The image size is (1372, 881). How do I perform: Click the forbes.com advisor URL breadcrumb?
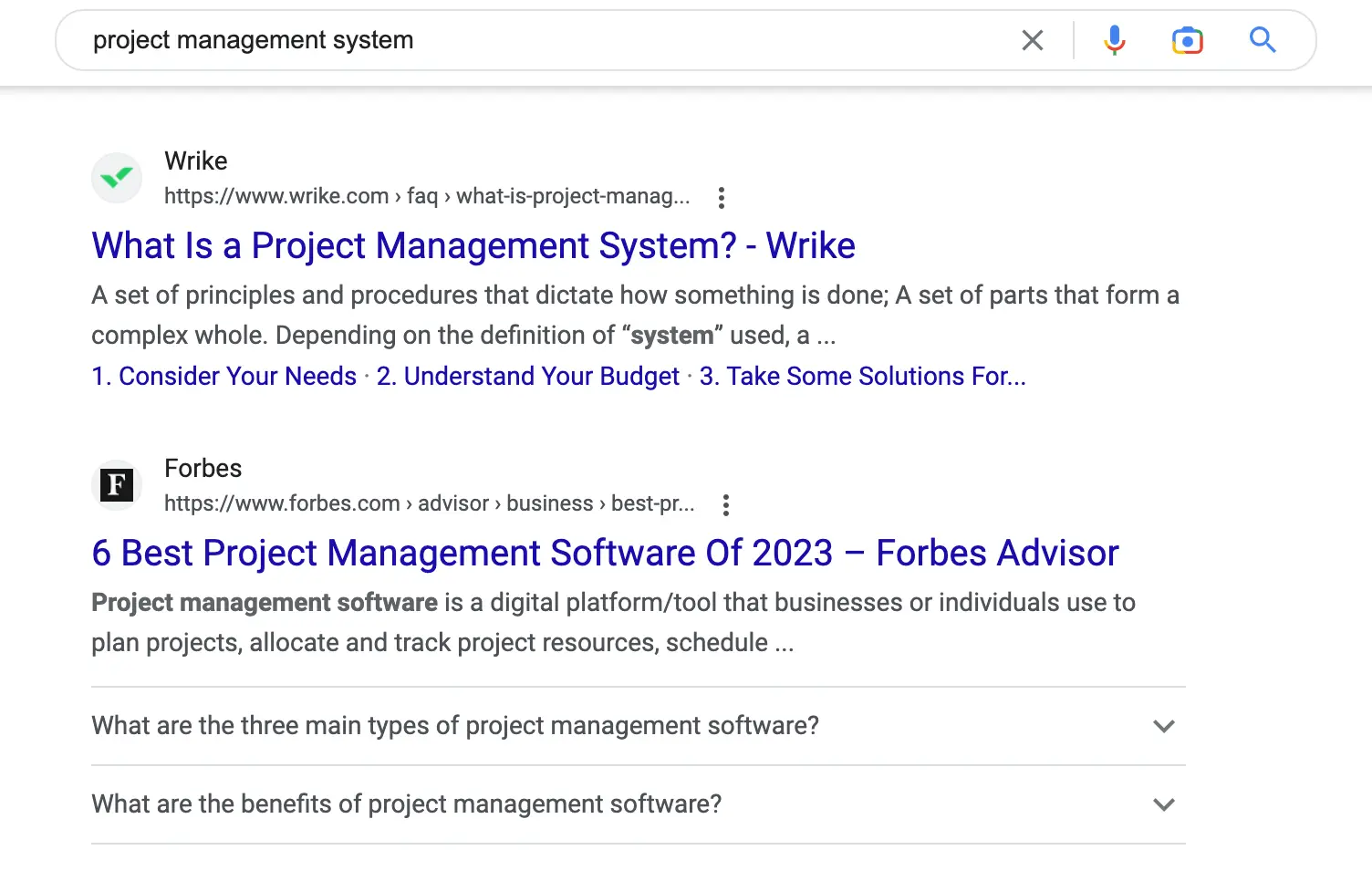click(x=430, y=503)
